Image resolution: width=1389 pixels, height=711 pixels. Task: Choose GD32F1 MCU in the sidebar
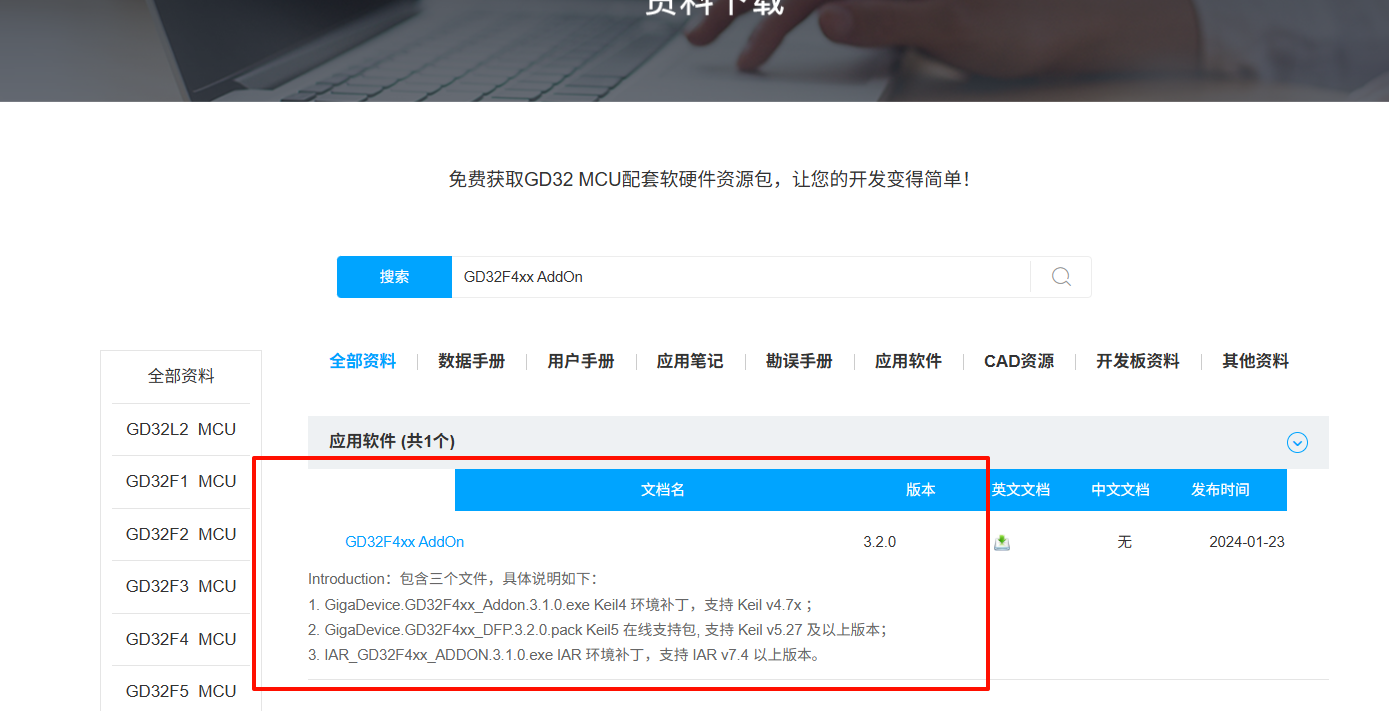coord(181,482)
